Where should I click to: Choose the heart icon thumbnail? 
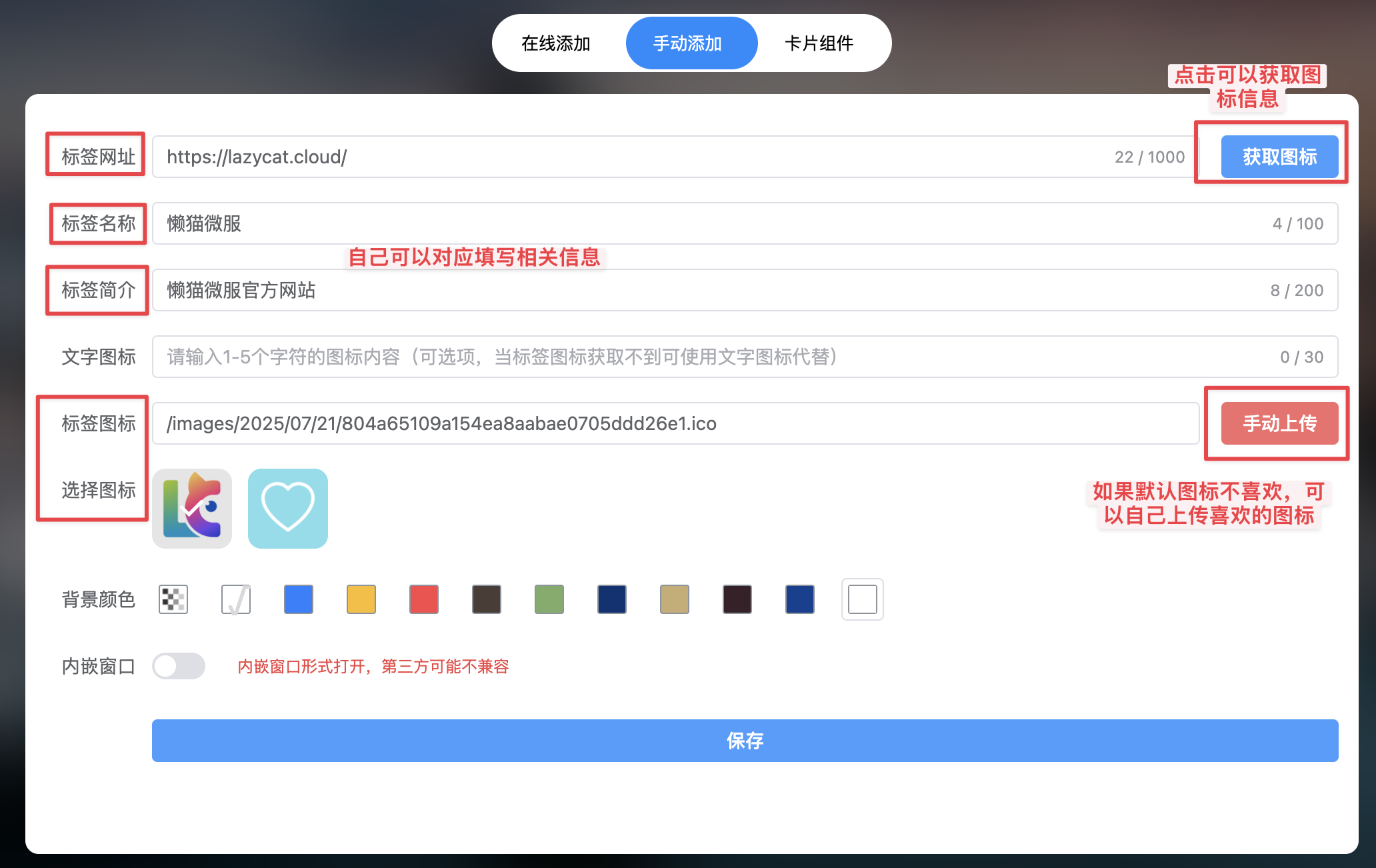tap(288, 509)
